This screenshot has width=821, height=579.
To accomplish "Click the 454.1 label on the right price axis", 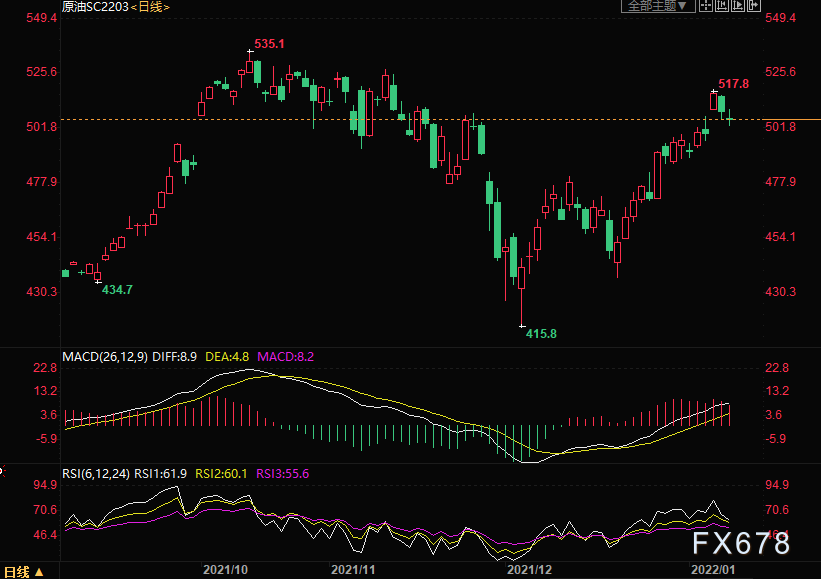I will coord(781,237).
